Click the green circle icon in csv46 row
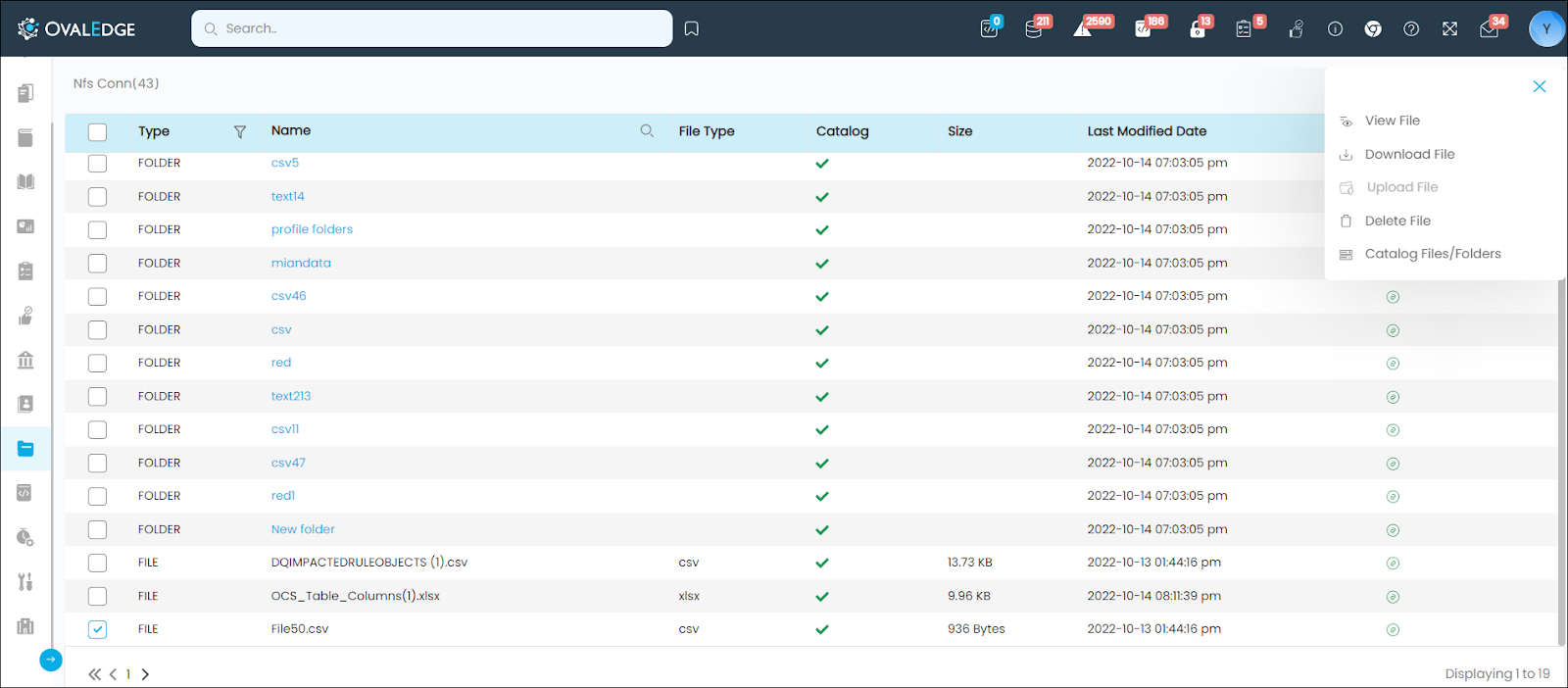Image resolution: width=1568 pixels, height=688 pixels. (1393, 297)
